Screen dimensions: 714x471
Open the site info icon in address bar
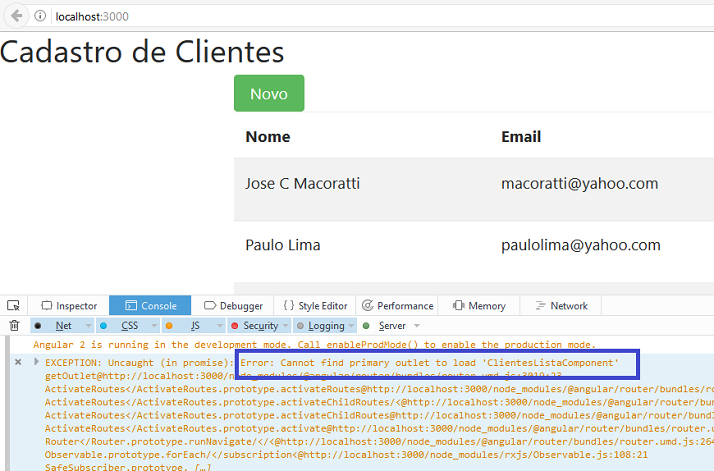(x=40, y=16)
